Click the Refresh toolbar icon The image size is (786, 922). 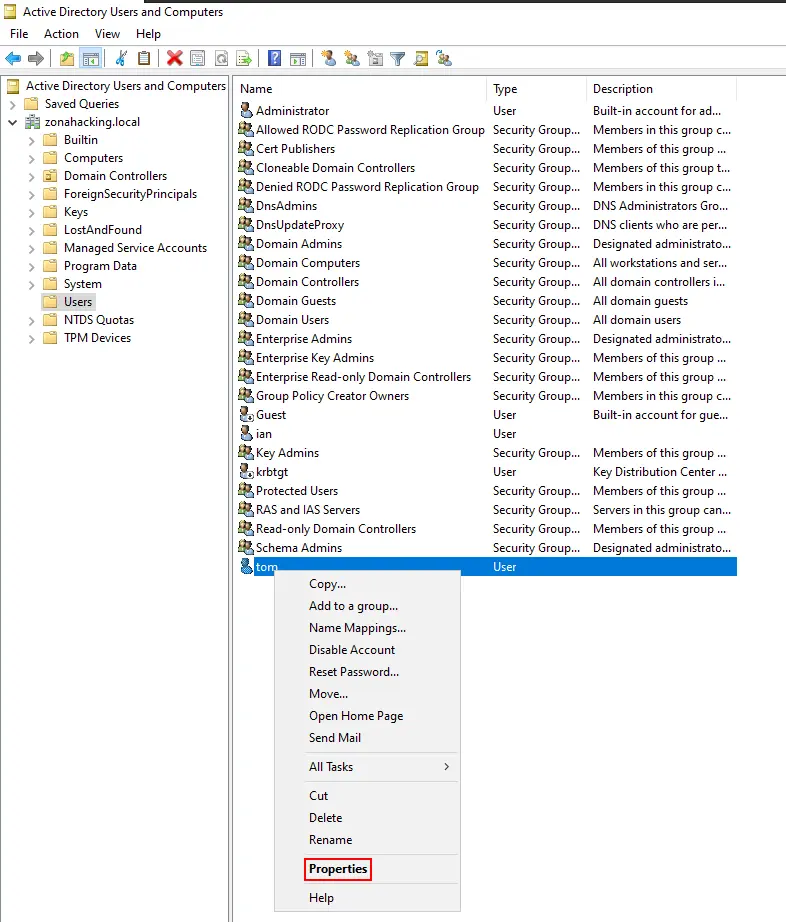coord(220,59)
